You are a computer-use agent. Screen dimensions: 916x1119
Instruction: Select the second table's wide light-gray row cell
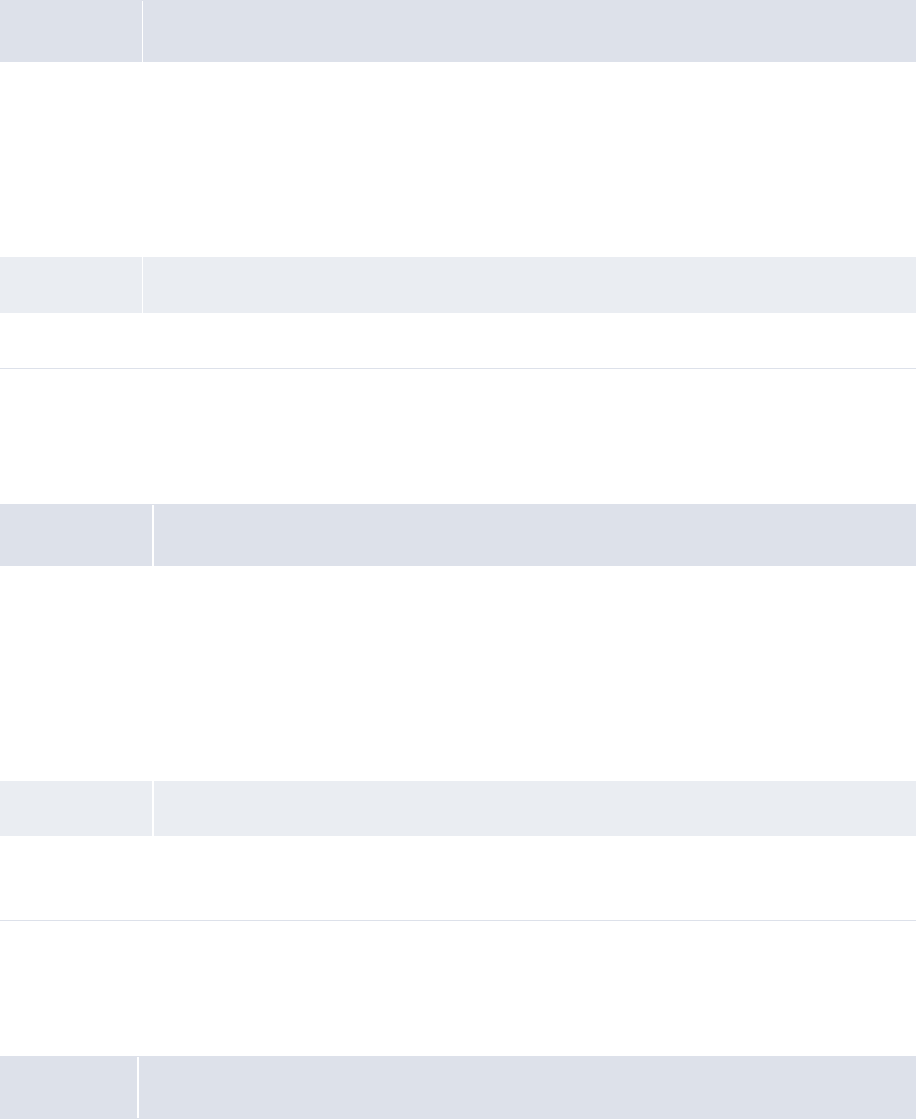click(x=534, y=808)
